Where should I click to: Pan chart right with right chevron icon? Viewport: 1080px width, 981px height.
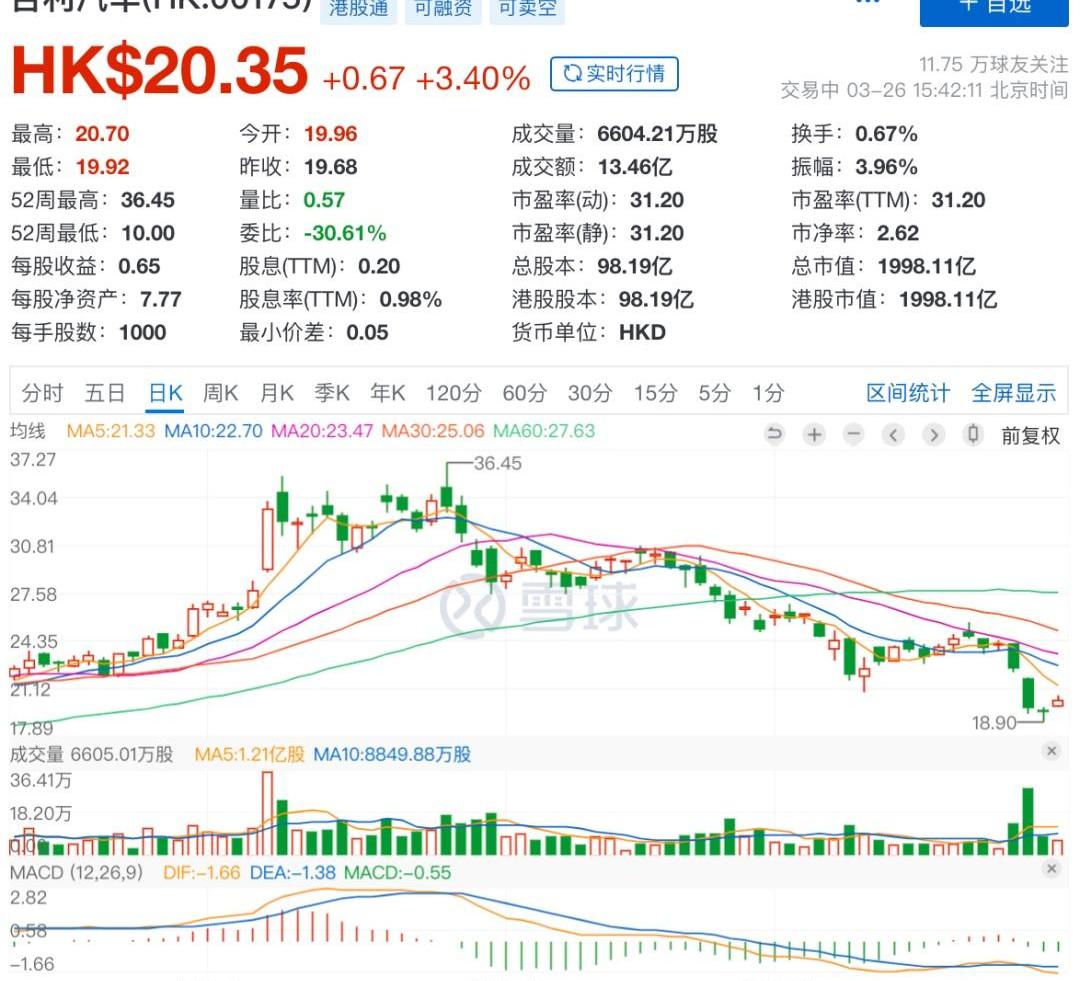point(933,435)
